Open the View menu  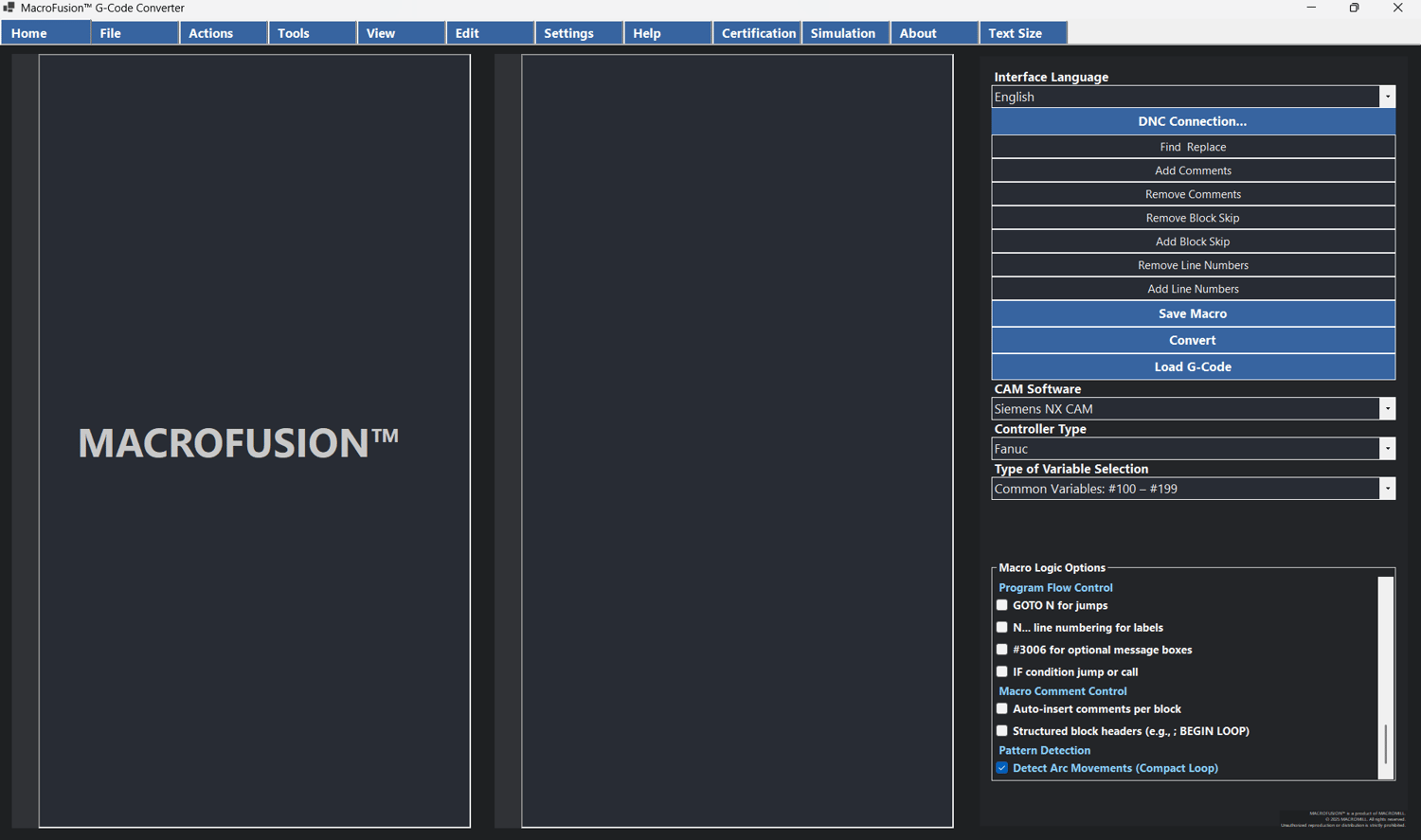402,33
